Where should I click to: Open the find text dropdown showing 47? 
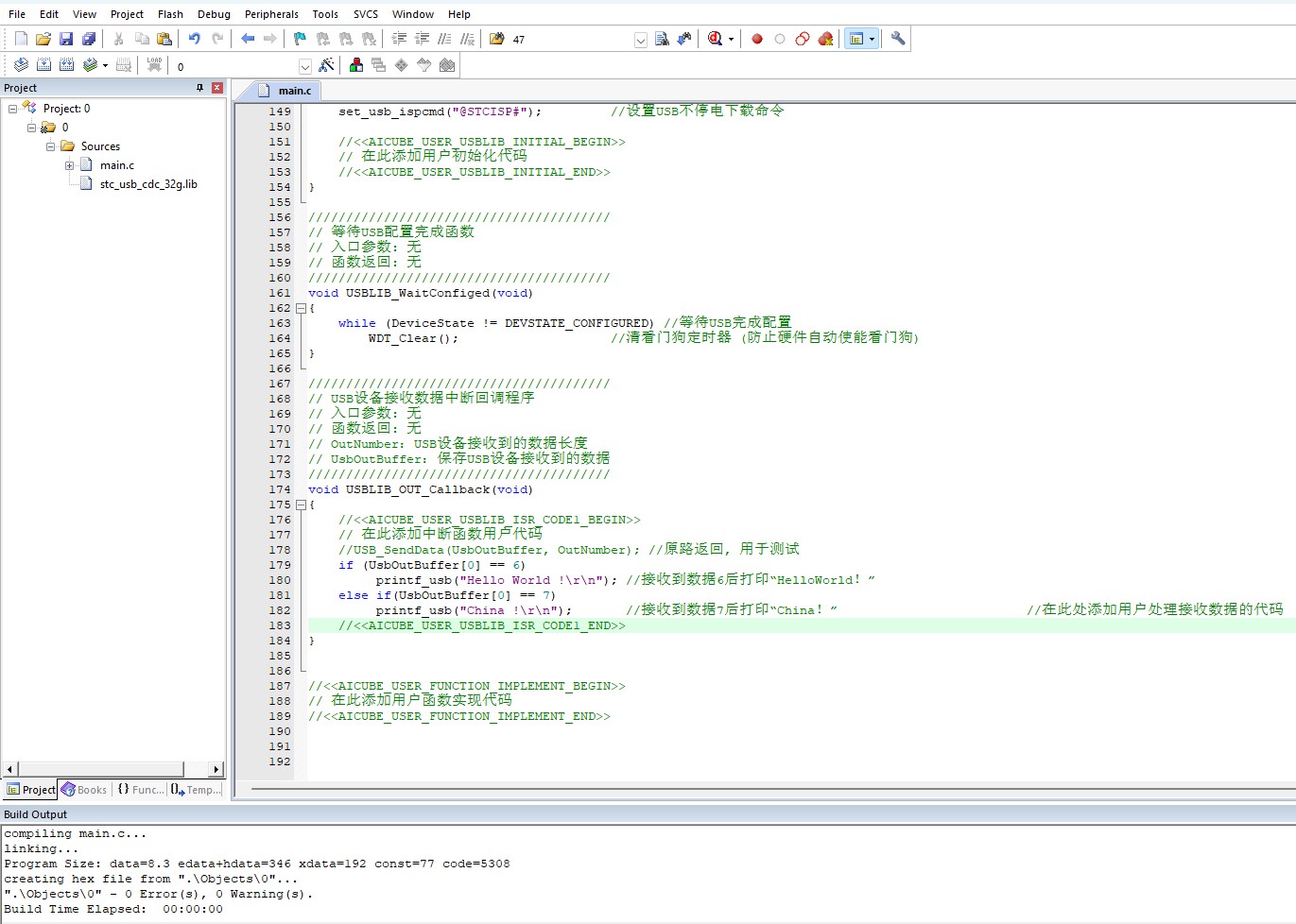(x=640, y=40)
